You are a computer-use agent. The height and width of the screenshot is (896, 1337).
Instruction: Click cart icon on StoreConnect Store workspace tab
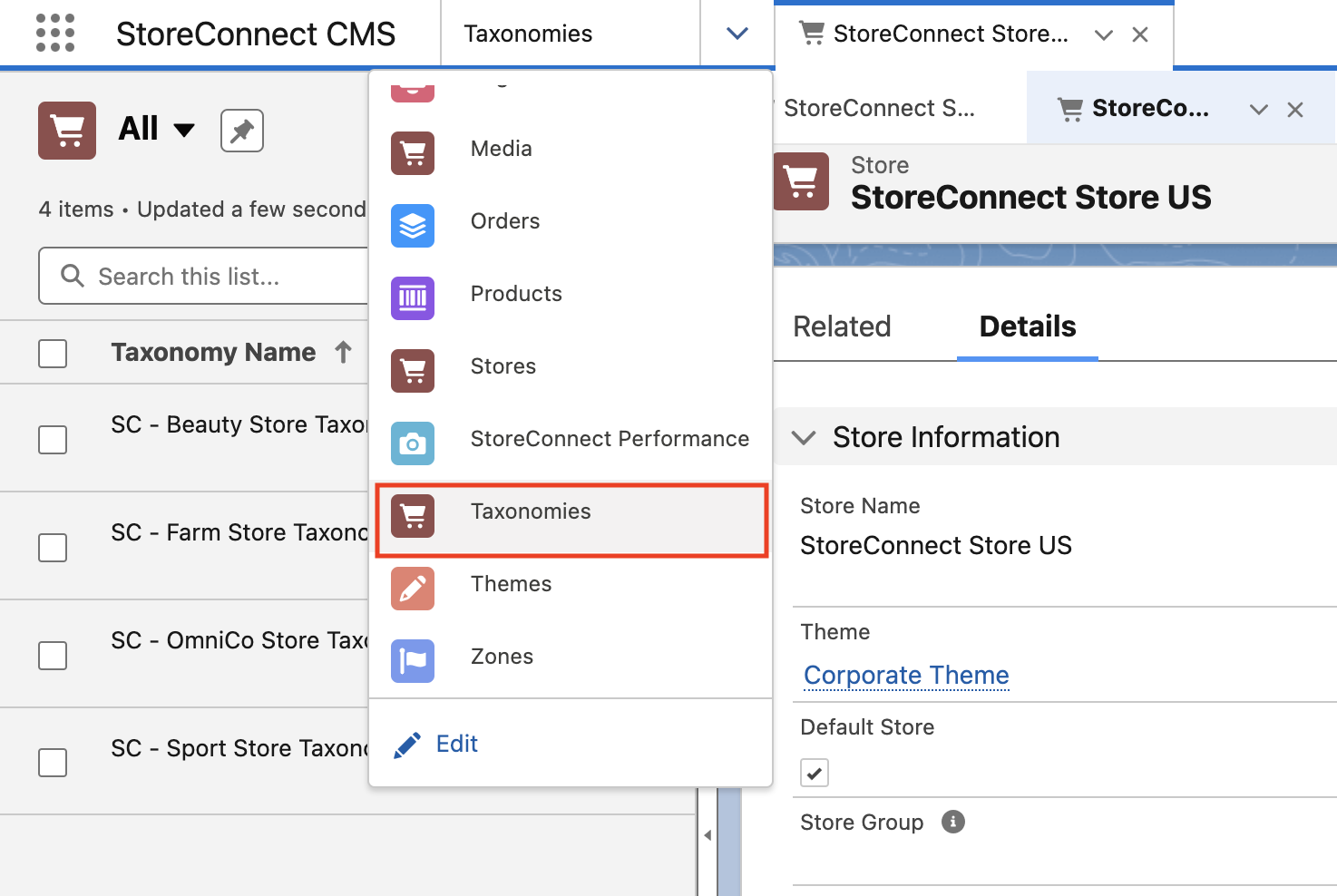[x=812, y=34]
